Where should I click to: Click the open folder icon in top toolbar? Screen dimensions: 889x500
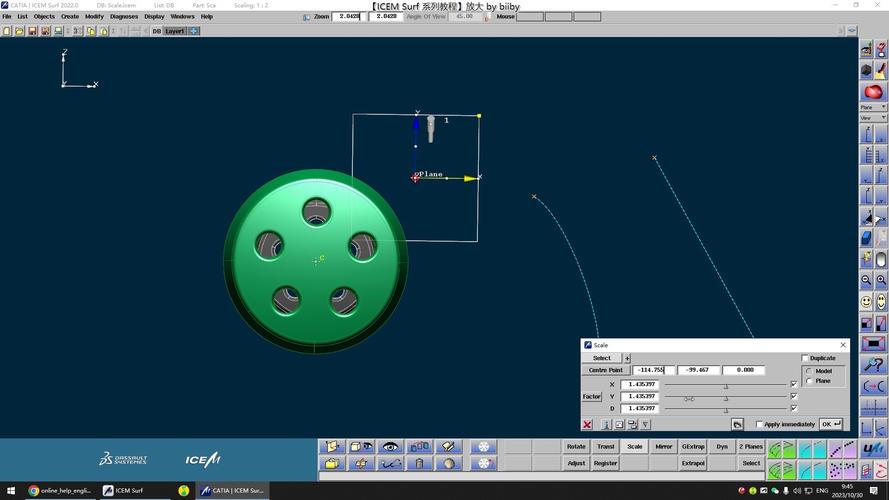19,31
